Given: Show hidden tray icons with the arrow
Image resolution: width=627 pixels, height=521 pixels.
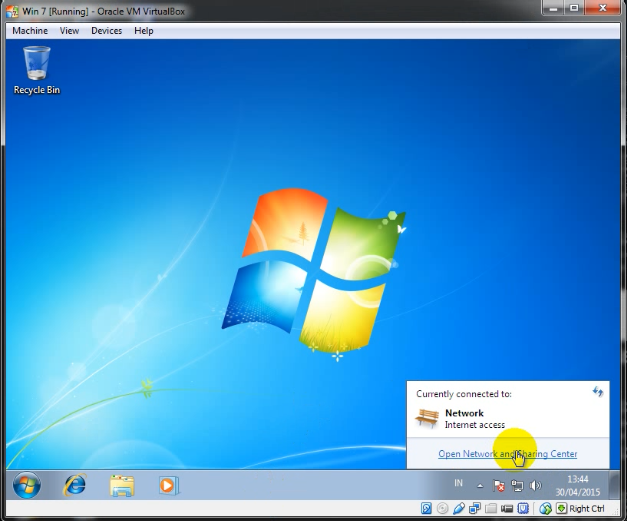Looking at the screenshot, I should (x=480, y=486).
